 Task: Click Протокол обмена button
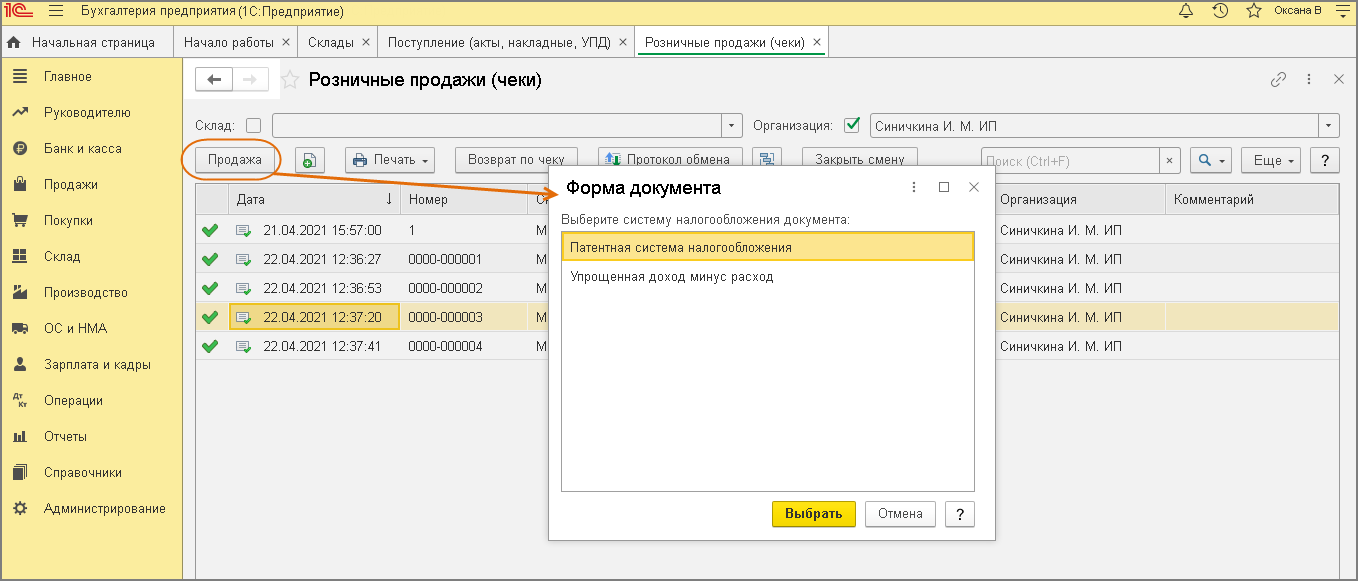(x=671, y=160)
